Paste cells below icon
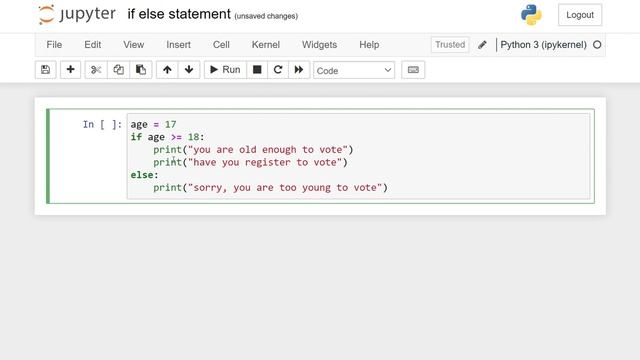The height and width of the screenshot is (360, 640). pyautogui.click(x=141, y=70)
